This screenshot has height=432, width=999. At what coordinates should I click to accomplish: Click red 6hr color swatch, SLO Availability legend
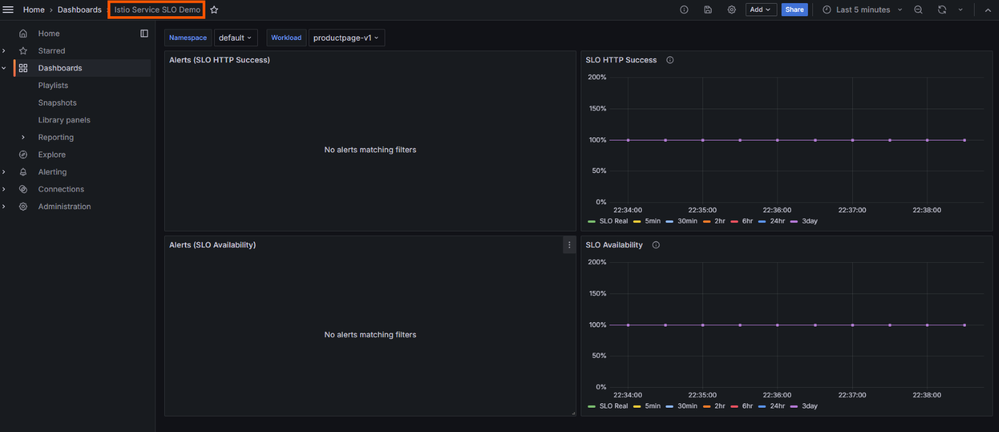coord(734,406)
